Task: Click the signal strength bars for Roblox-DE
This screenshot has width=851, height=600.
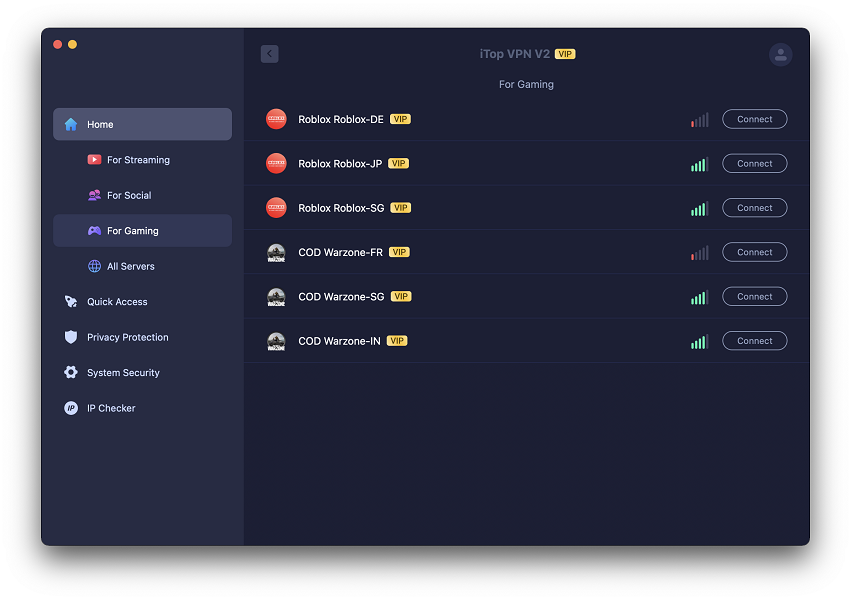Action: [x=699, y=120]
